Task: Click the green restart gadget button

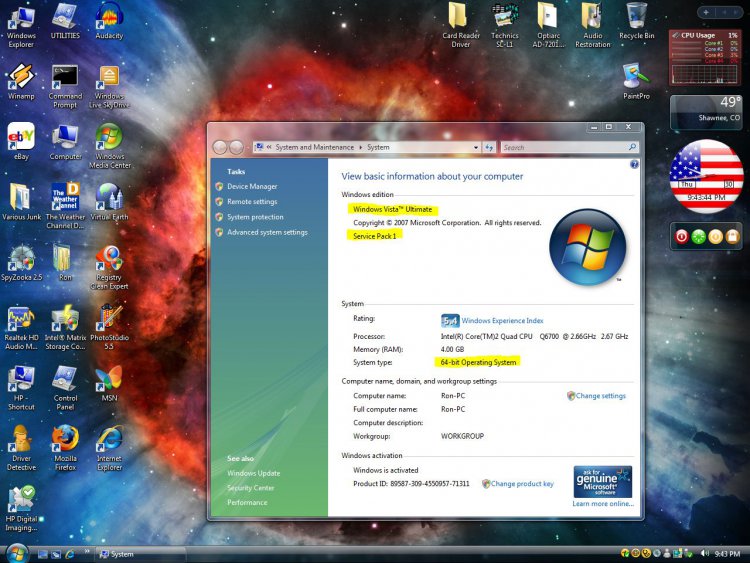Action: [698, 236]
